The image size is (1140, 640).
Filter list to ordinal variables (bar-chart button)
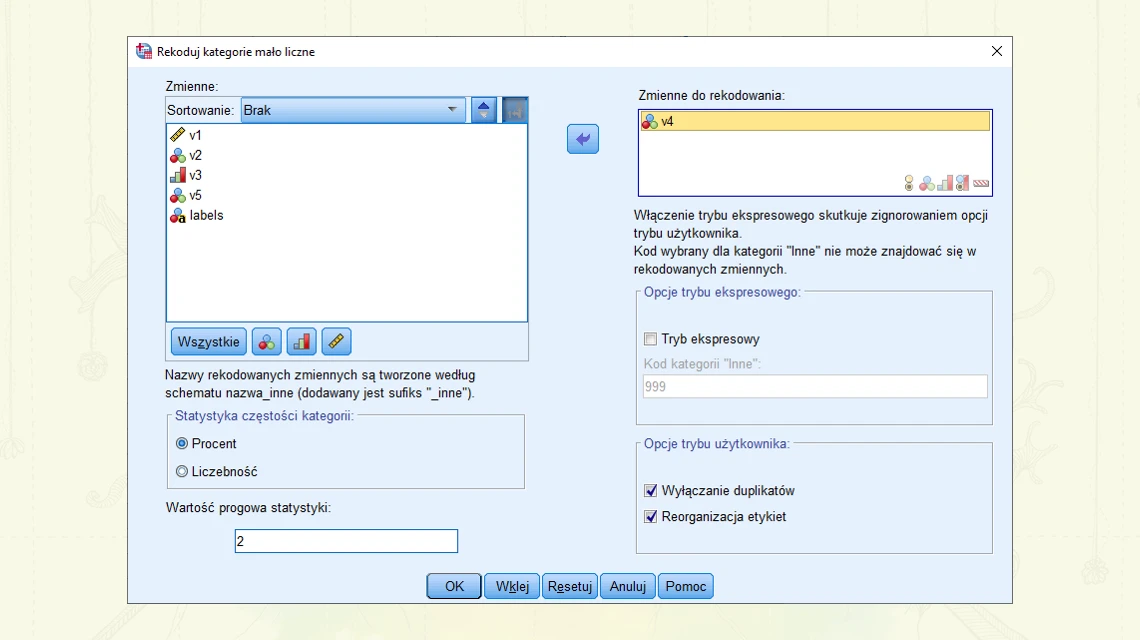point(302,342)
